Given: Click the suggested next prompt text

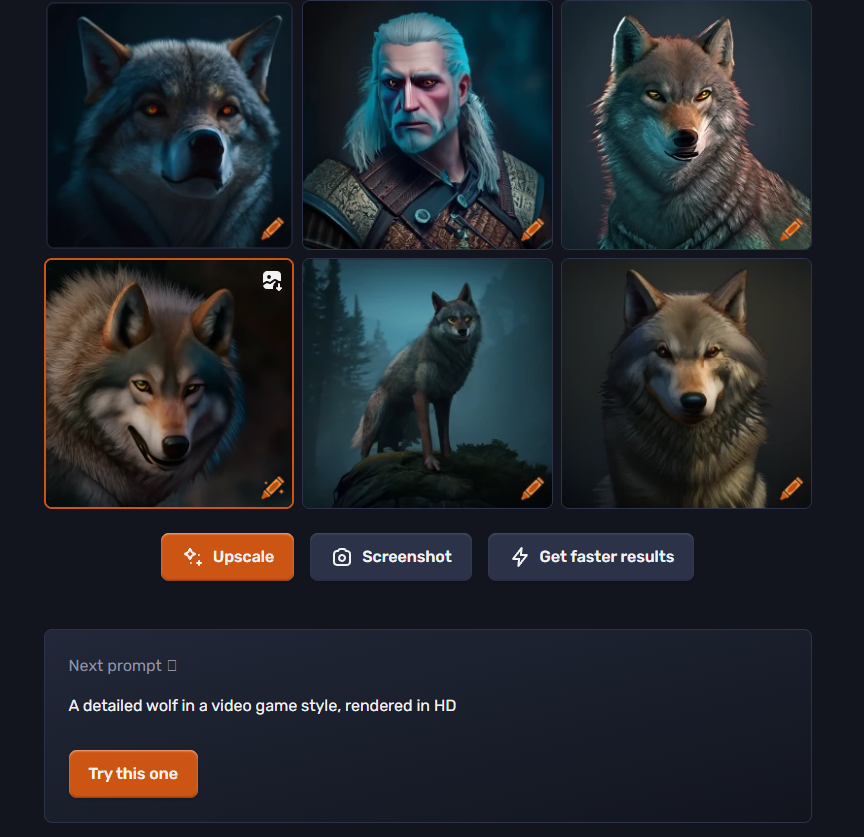Looking at the screenshot, I should tap(262, 706).
